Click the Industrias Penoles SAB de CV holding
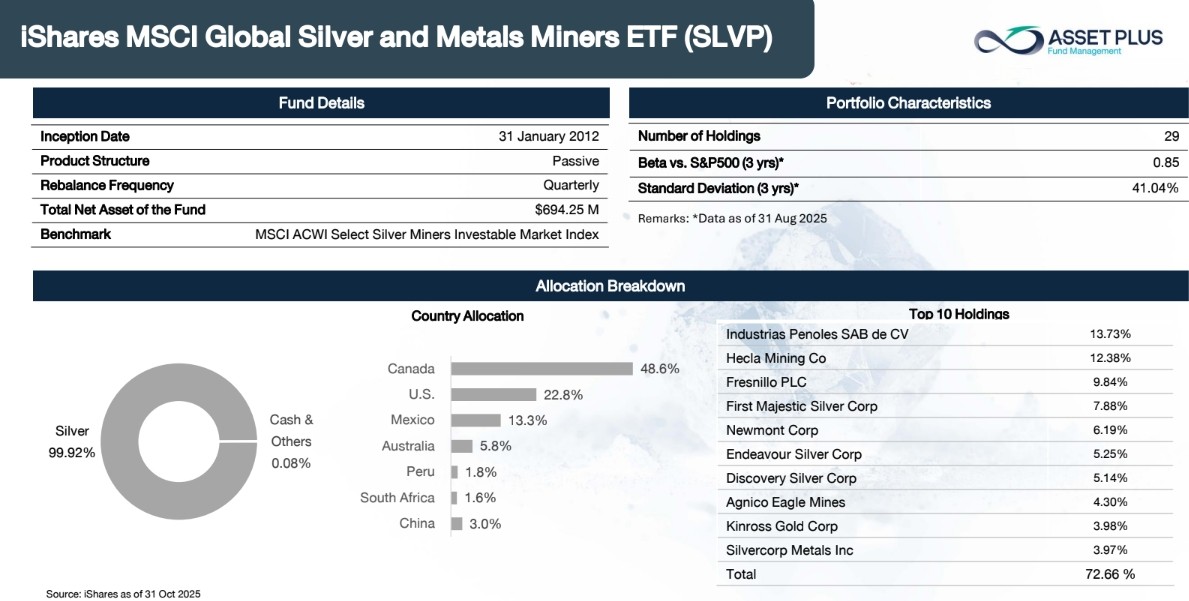 click(x=817, y=334)
